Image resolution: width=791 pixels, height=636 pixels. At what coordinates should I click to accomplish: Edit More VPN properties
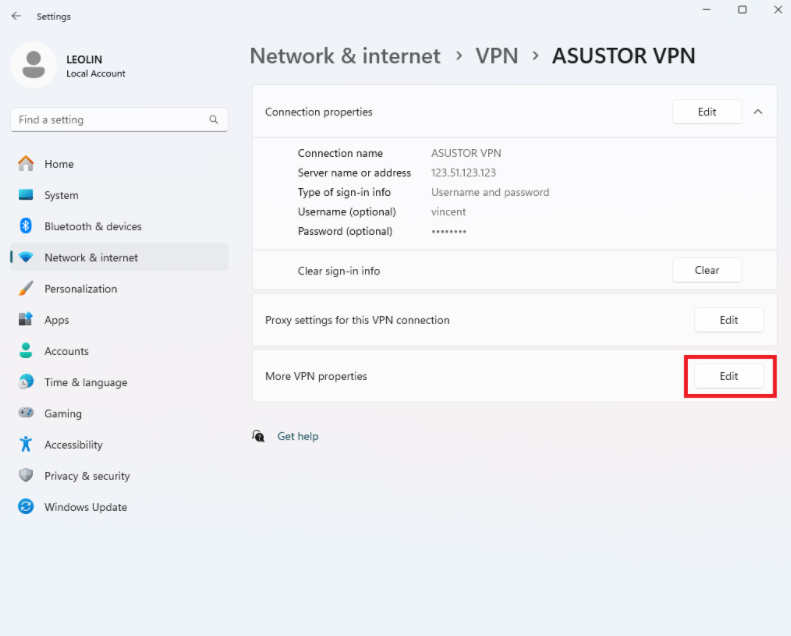[728, 376]
